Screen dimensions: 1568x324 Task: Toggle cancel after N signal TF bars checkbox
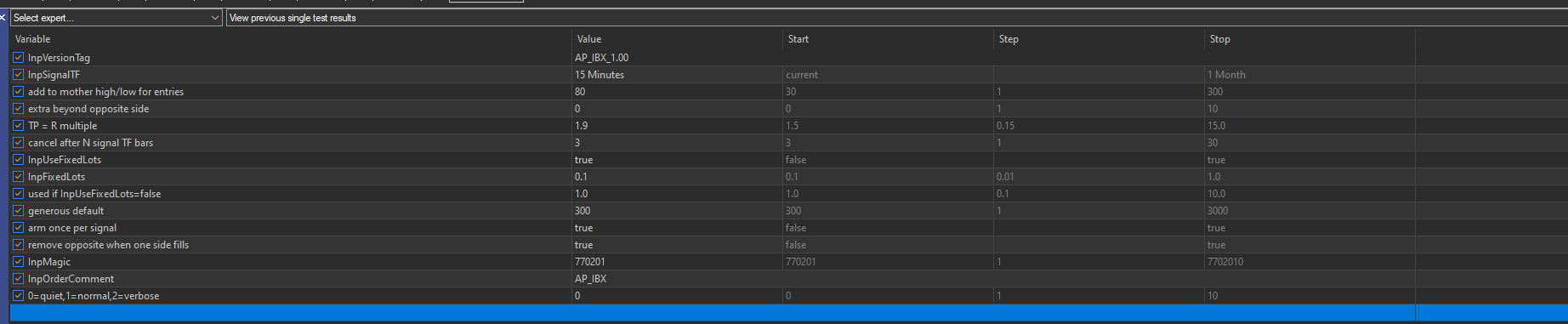pyautogui.click(x=19, y=143)
